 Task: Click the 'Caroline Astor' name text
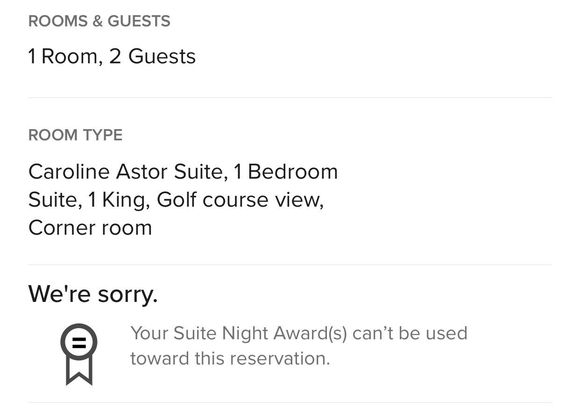pos(98,172)
